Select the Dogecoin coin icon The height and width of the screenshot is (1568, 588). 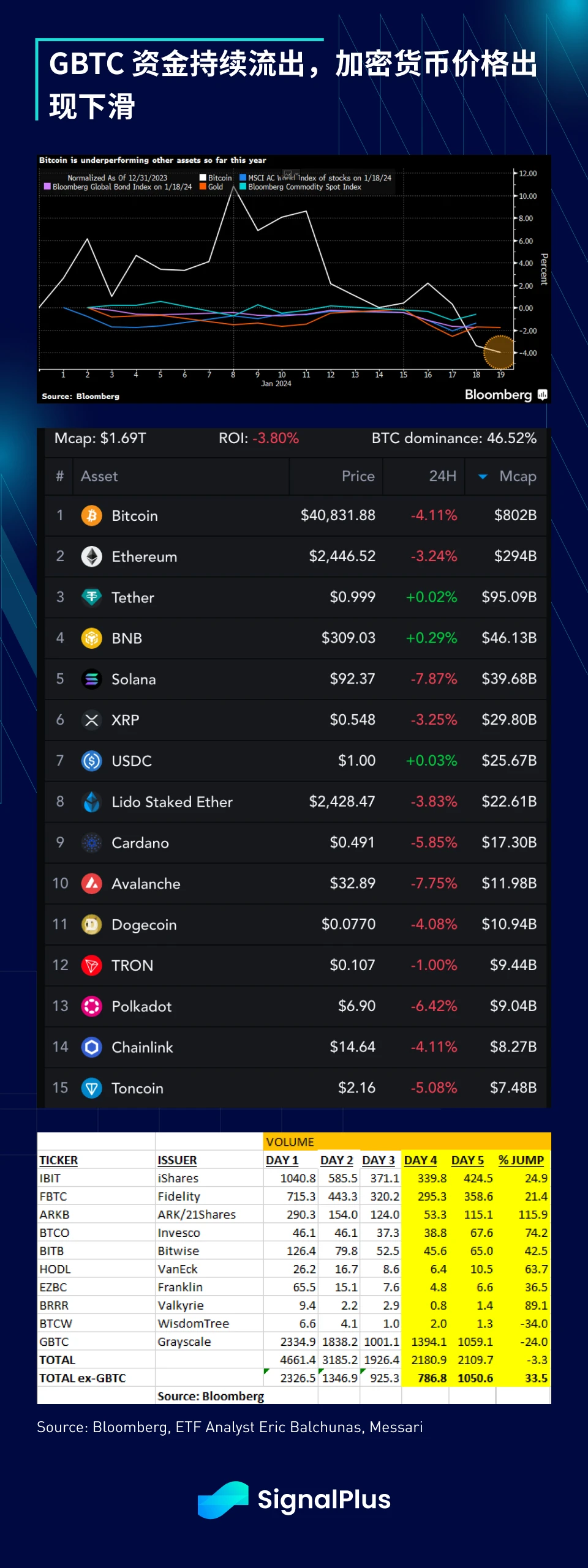pyautogui.click(x=92, y=924)
